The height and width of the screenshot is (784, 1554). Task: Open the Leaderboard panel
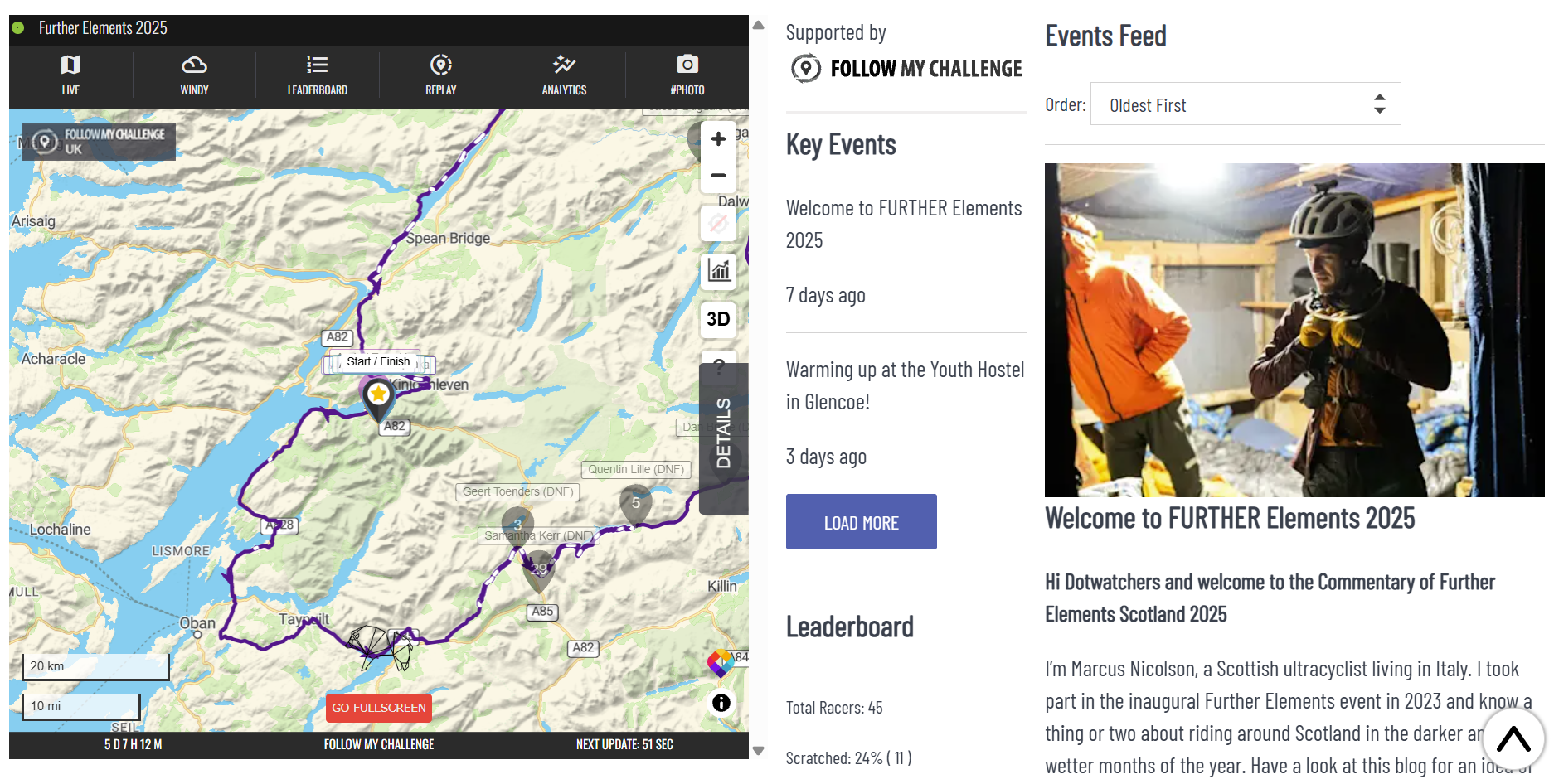tap(317, 75)
